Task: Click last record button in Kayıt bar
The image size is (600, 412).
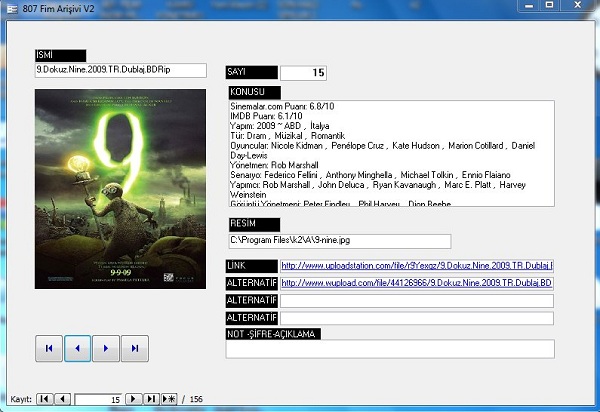Action: point(151,399)
